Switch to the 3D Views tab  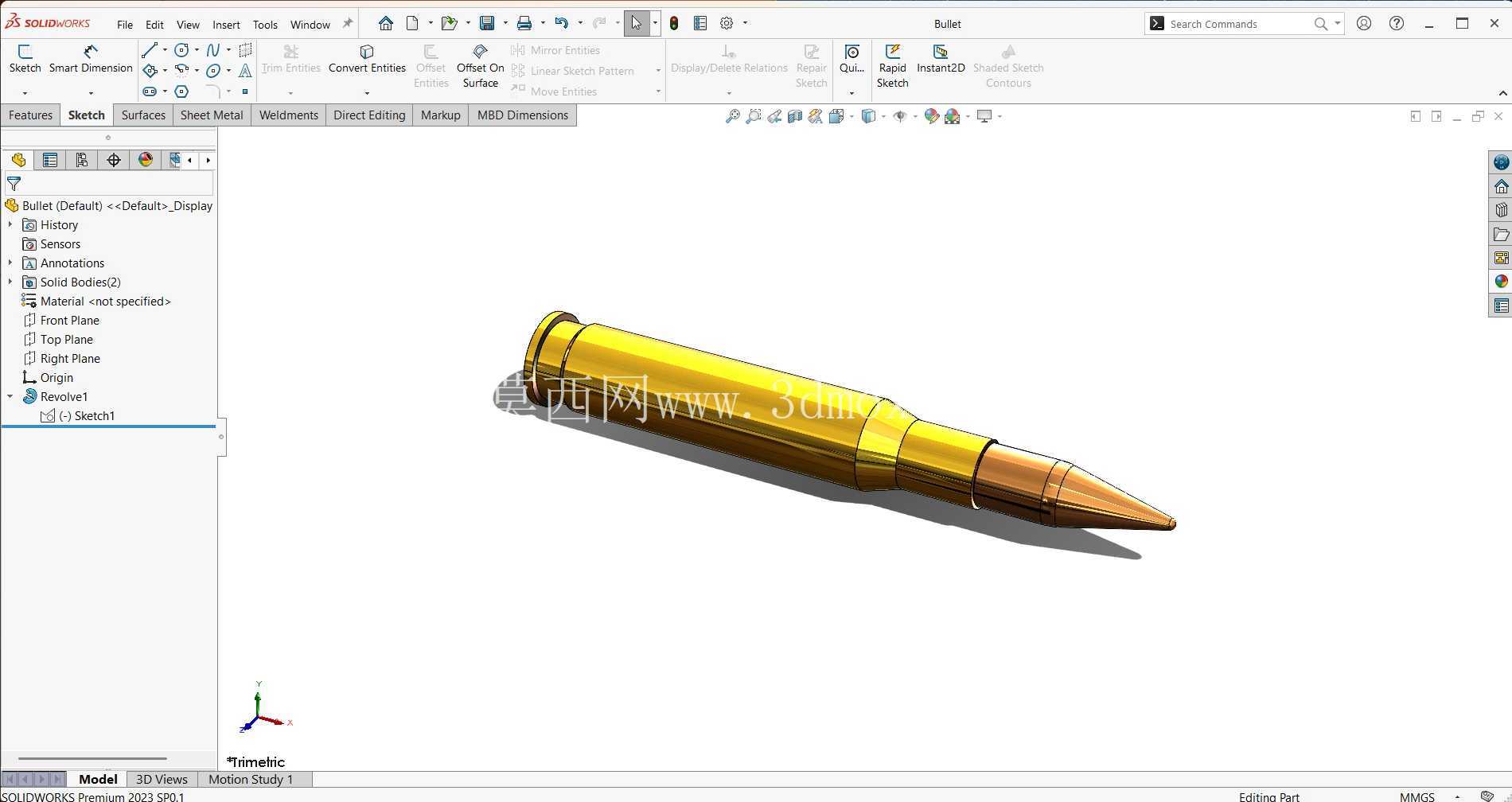tap(162, 780)
